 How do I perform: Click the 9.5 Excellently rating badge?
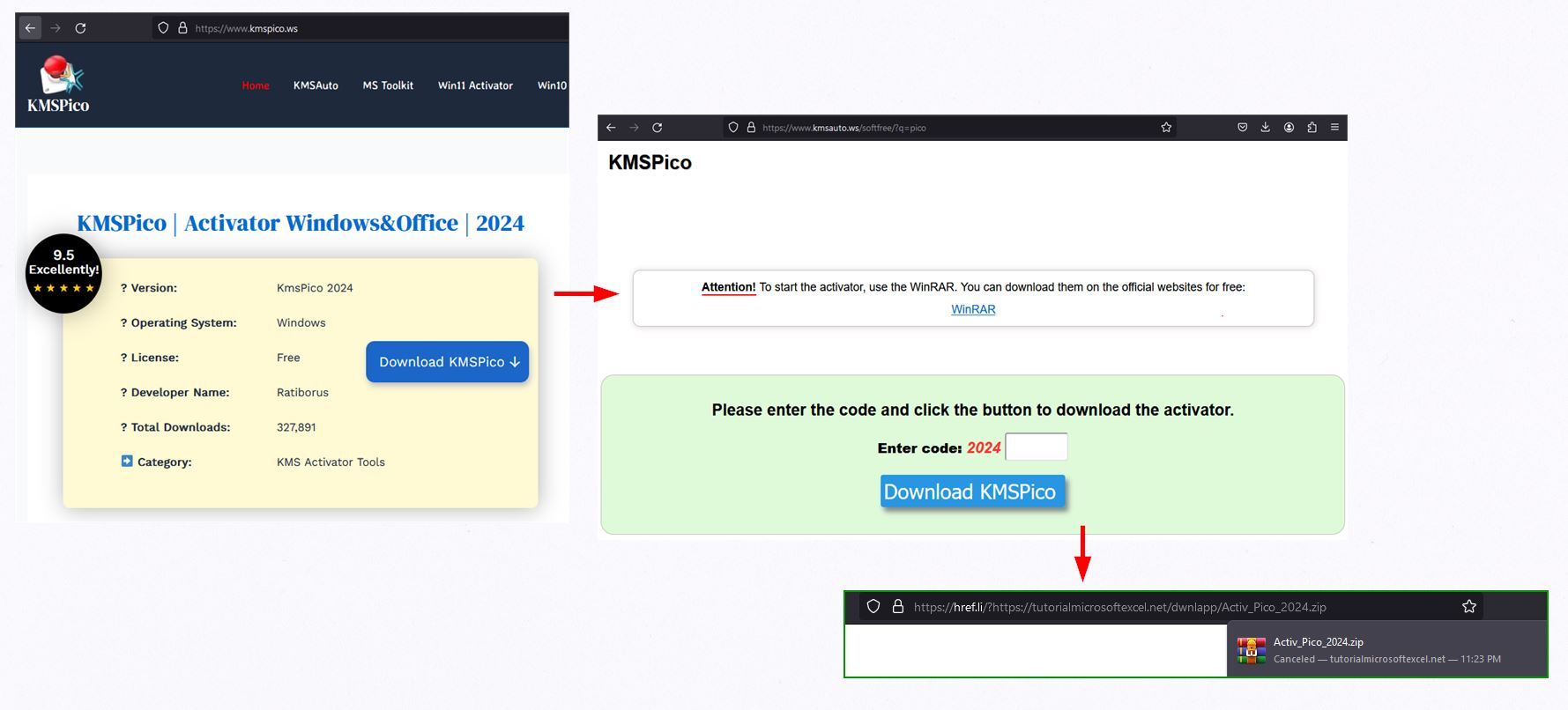click(x=63, y=273)
